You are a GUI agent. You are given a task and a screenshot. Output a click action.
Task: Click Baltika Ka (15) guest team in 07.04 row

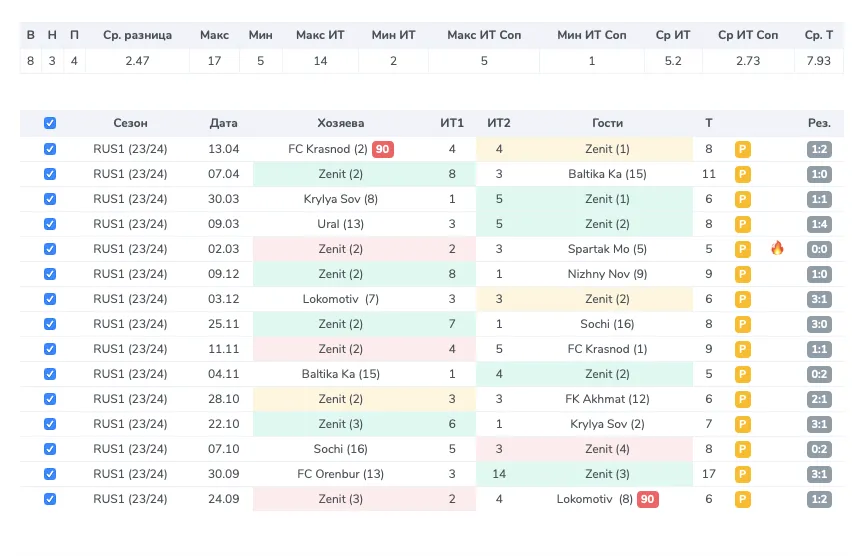[607, 174]
